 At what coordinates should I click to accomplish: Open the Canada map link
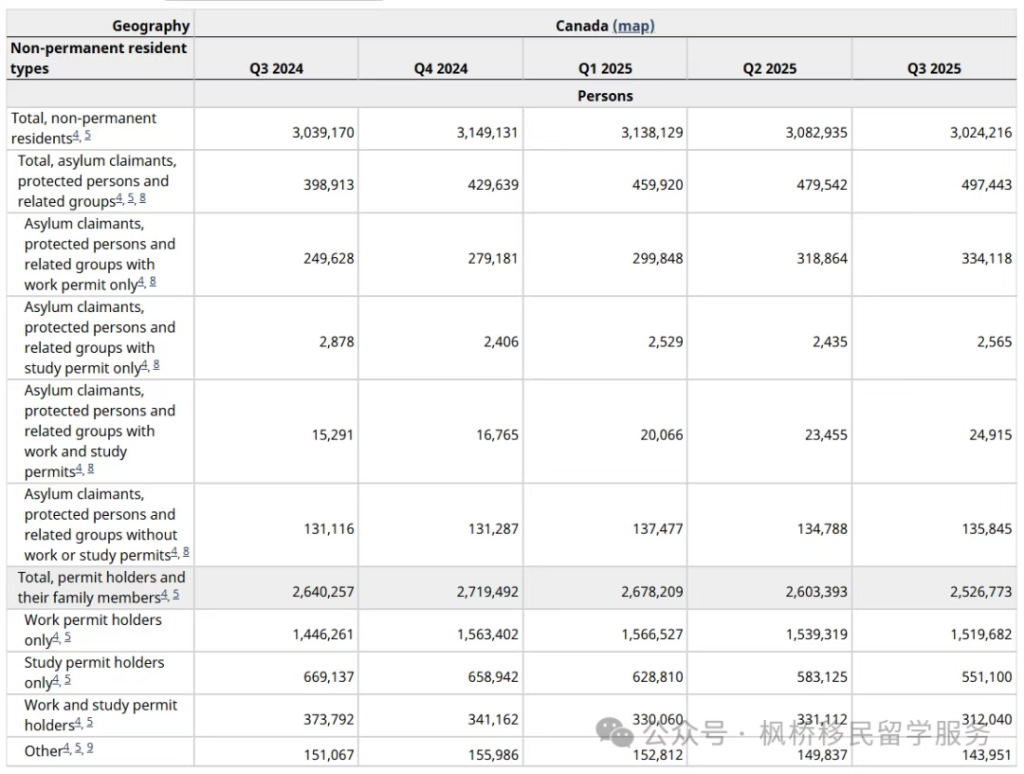click(x=633, y=26)
